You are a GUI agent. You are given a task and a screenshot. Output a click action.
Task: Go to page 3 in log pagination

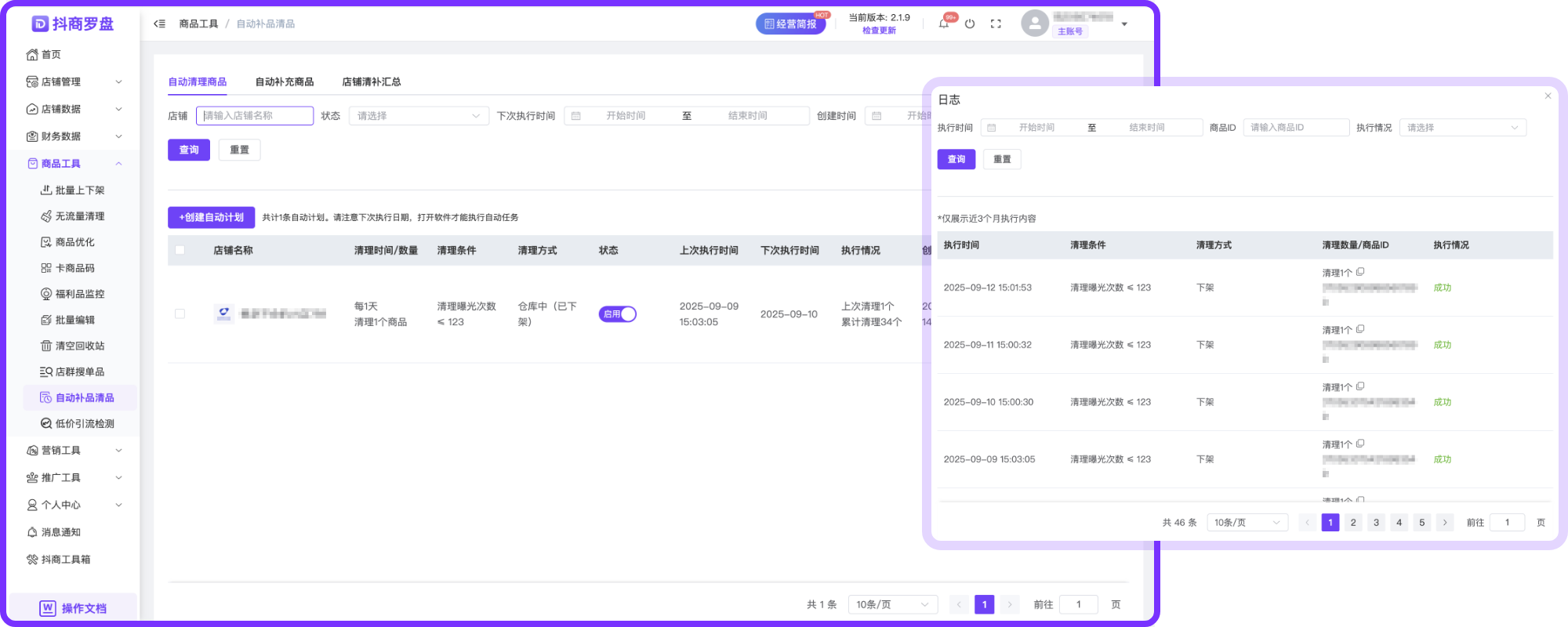click(x=1376, y=523)
